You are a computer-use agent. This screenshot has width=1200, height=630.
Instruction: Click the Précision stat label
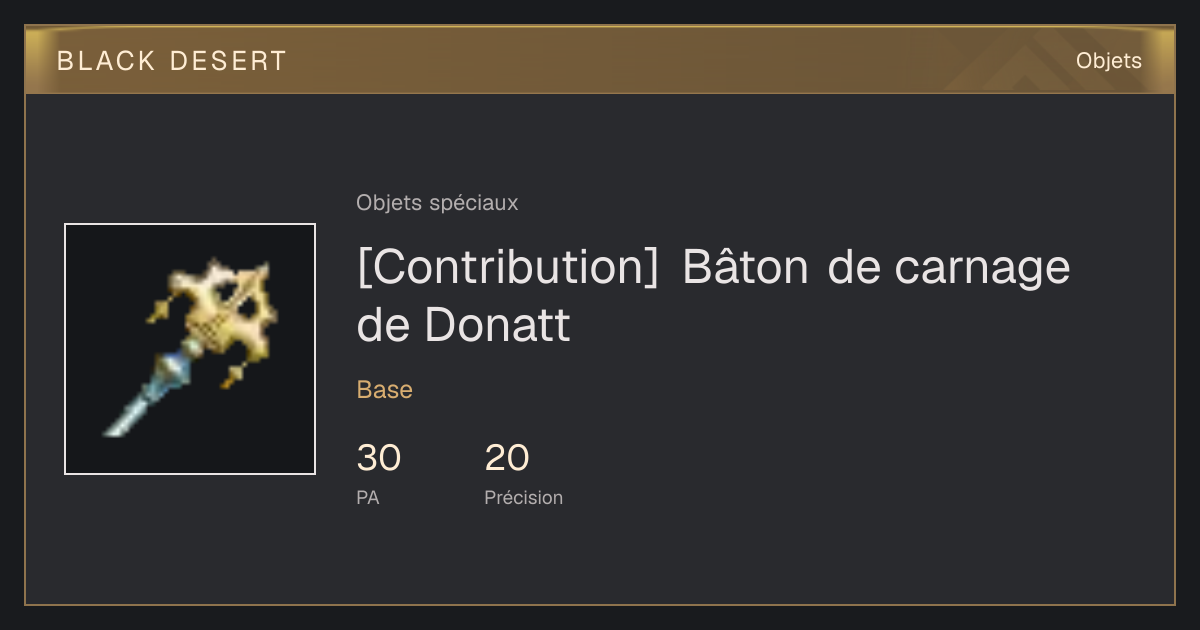click(x=524, y=497)
